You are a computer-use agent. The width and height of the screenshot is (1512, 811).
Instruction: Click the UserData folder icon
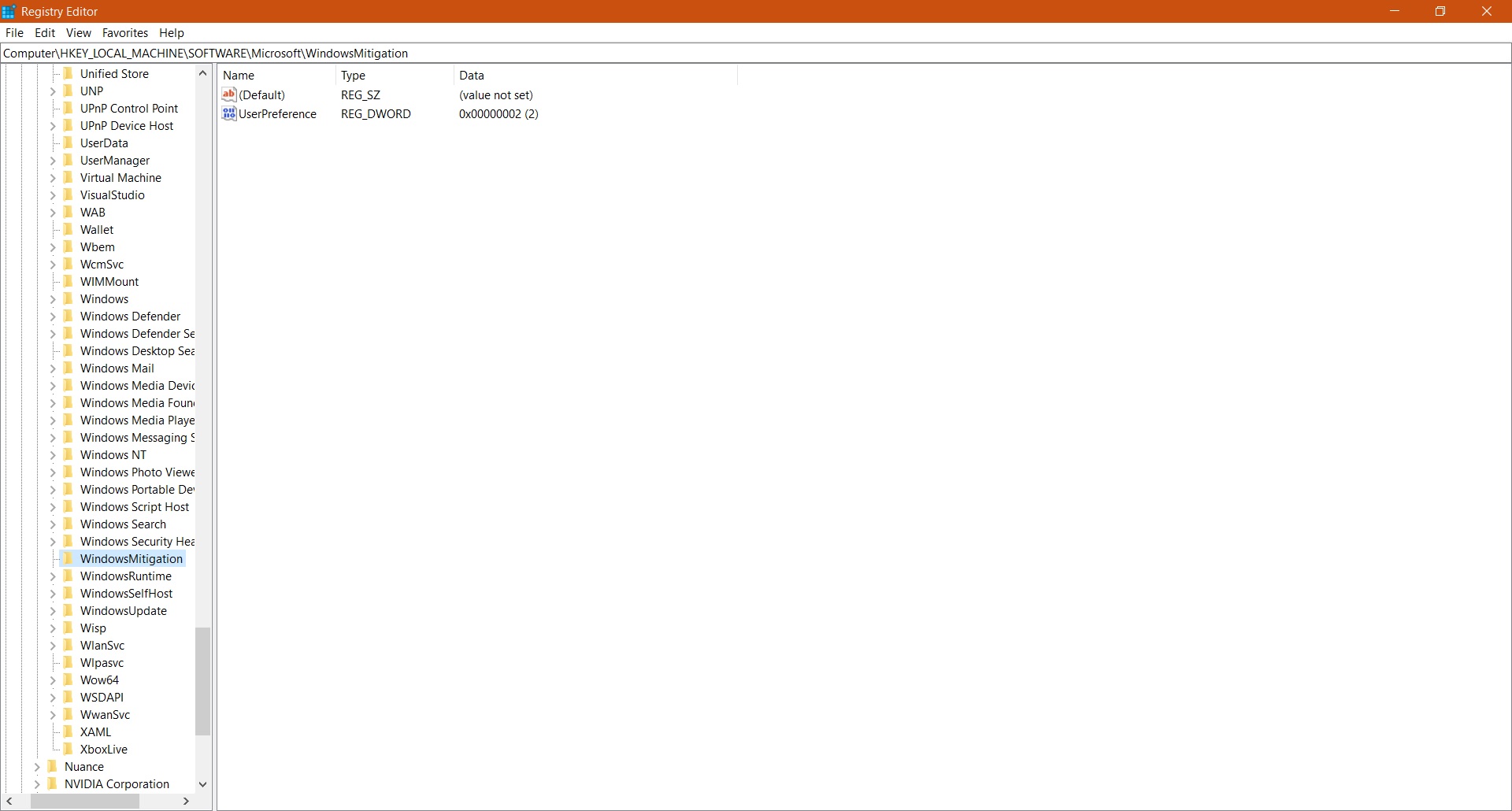point(68,143)
